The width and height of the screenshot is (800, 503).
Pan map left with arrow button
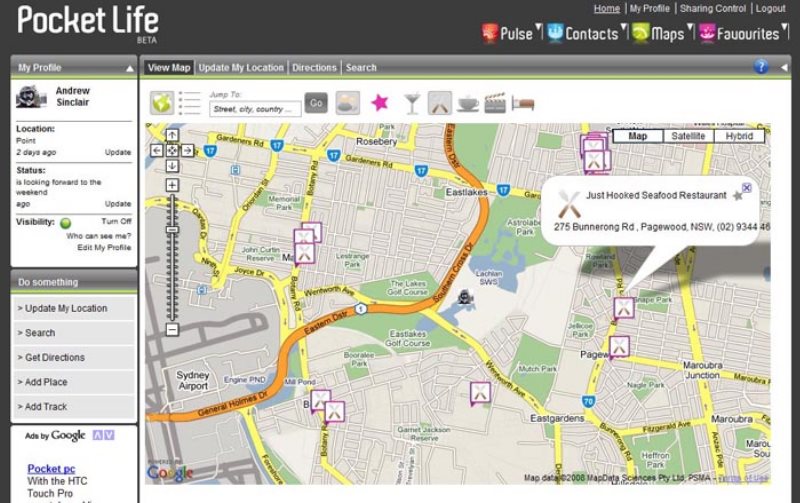coord(157,150)
